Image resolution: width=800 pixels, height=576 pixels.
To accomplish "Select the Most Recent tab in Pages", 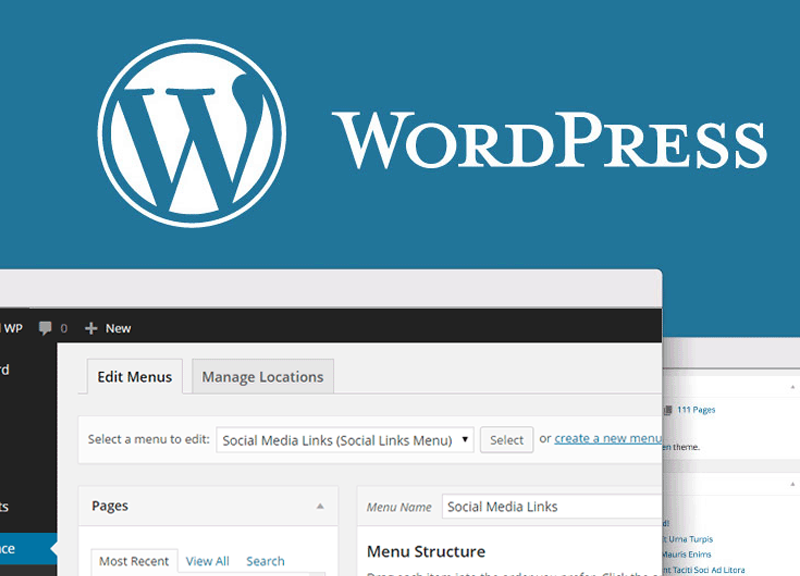I will [134, 561].
